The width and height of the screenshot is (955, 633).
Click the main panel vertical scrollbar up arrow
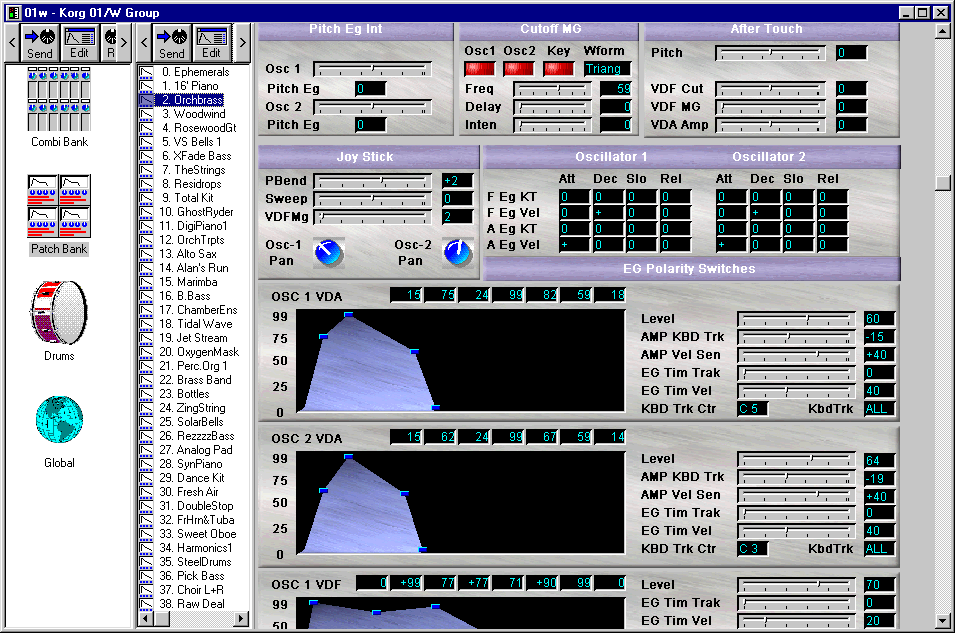tap(943, 30)
